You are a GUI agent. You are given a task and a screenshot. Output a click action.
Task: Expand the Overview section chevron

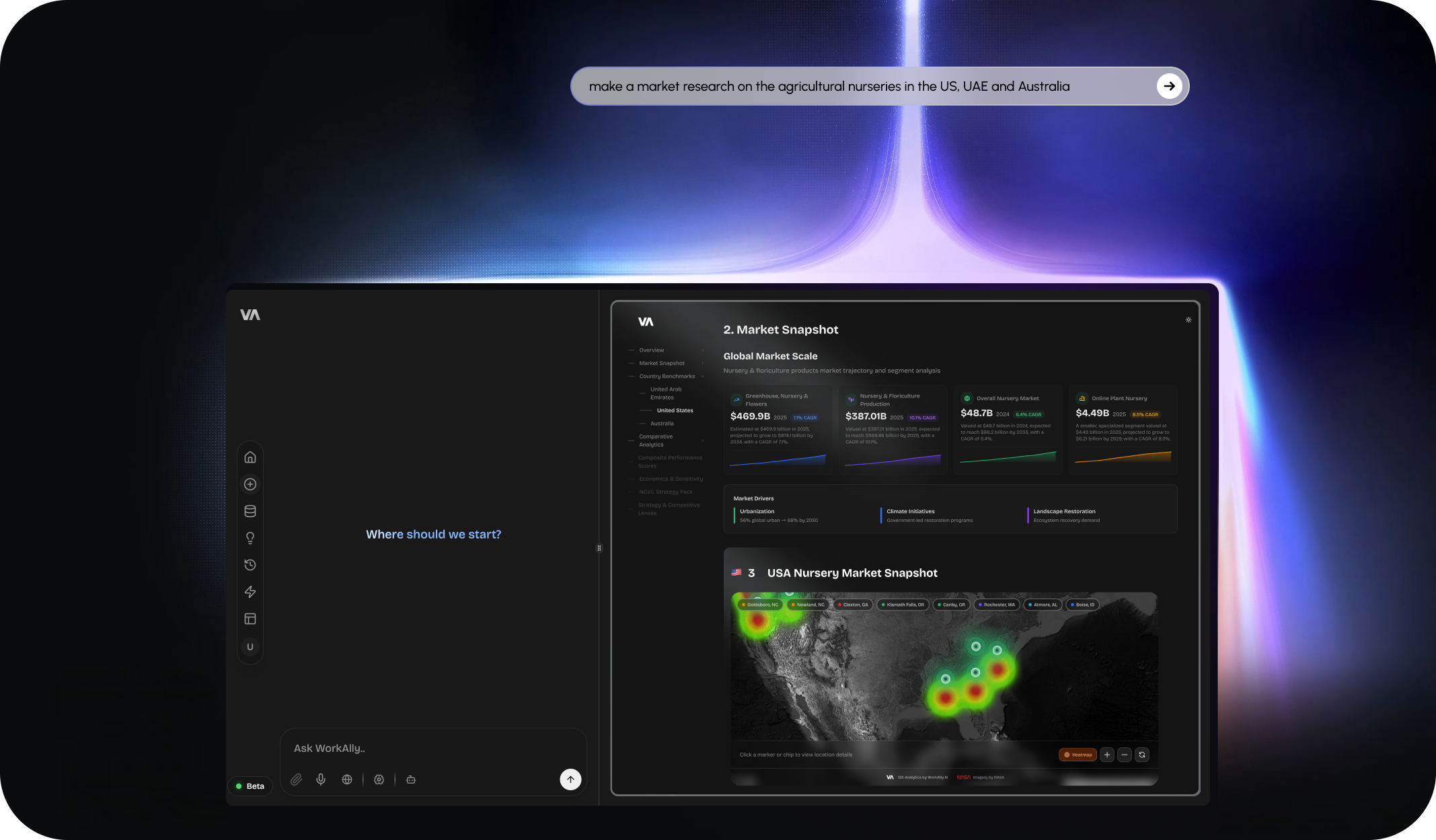[703, 350]
